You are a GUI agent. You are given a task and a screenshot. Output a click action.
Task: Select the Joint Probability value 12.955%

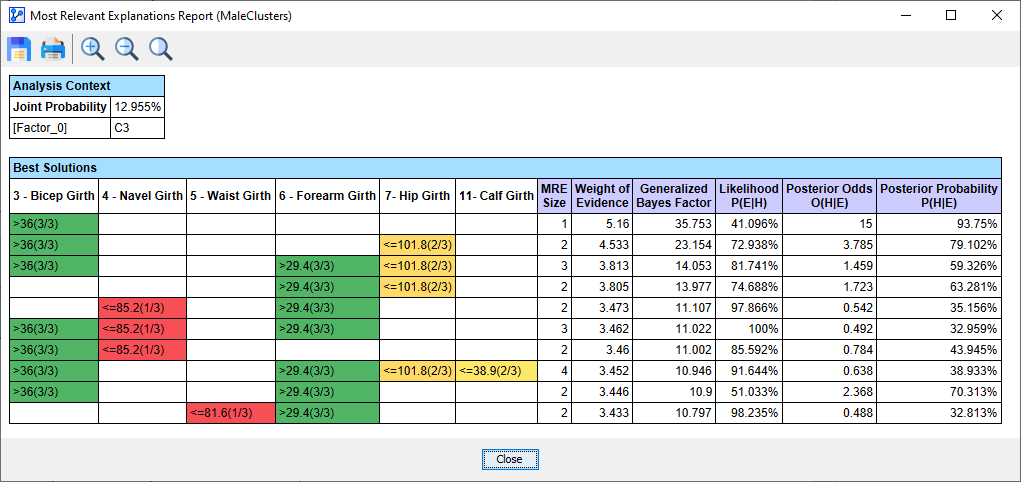[137, 107]
